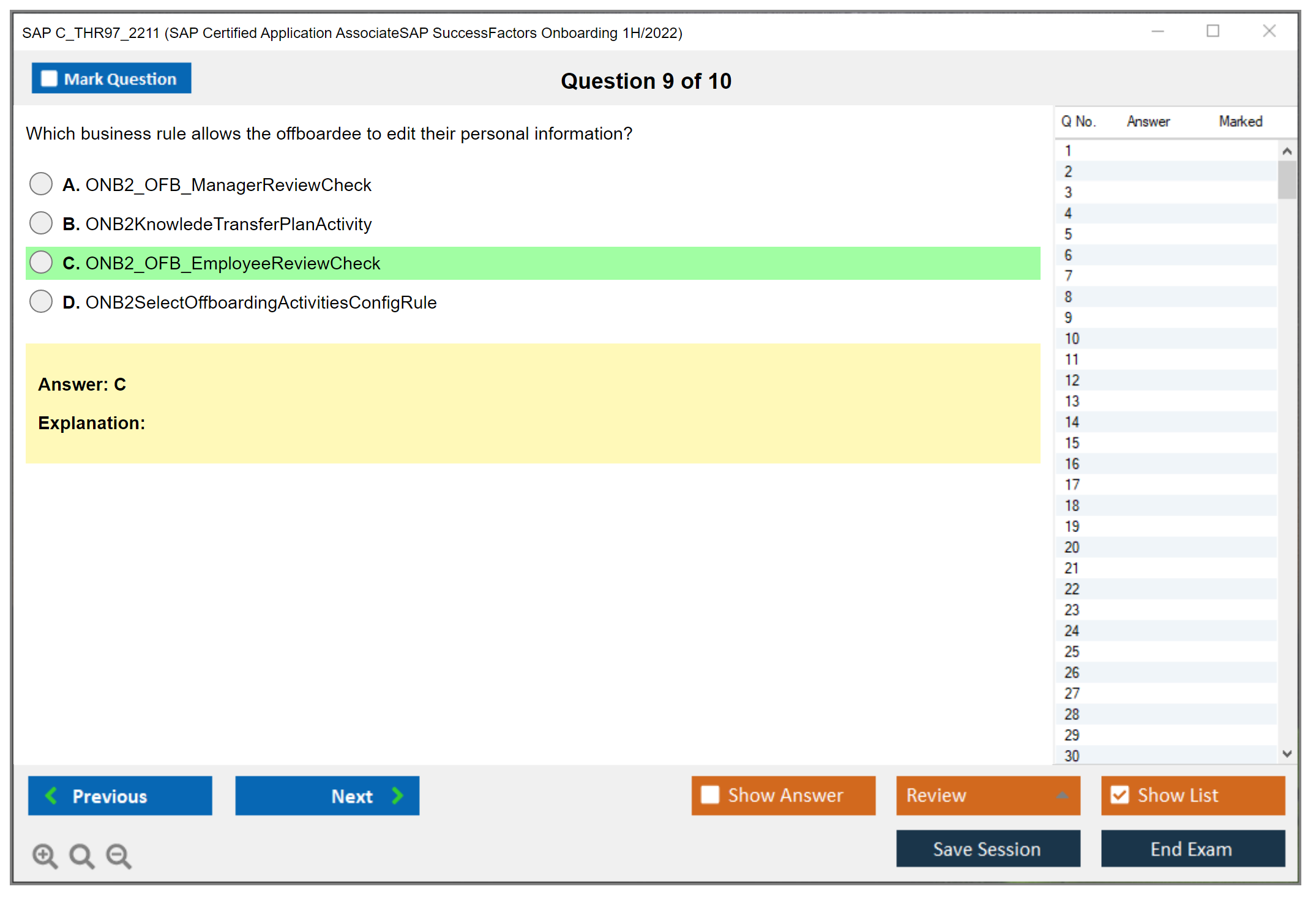1316x900 pixels.
Task: Close the exam window
Action: coord(1269,31)
